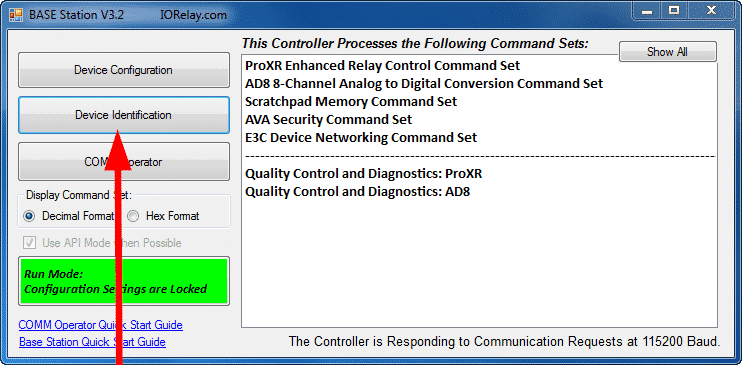Click the BASE Station app icon in title bar

16,14
